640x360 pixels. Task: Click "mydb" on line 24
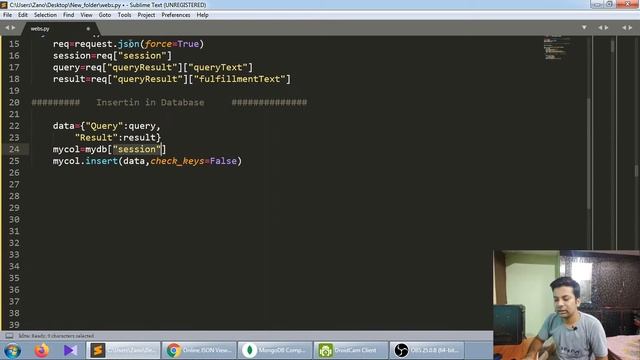[x=96, y=149]
